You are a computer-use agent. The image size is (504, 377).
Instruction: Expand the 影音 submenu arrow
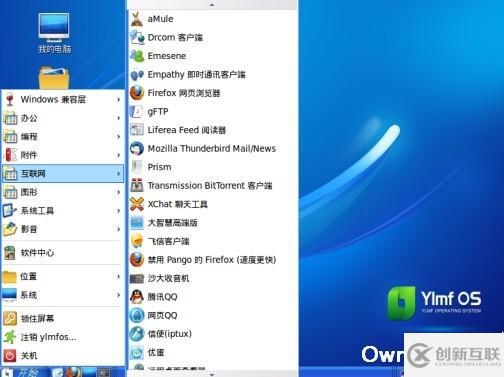(x=118, y=229)
